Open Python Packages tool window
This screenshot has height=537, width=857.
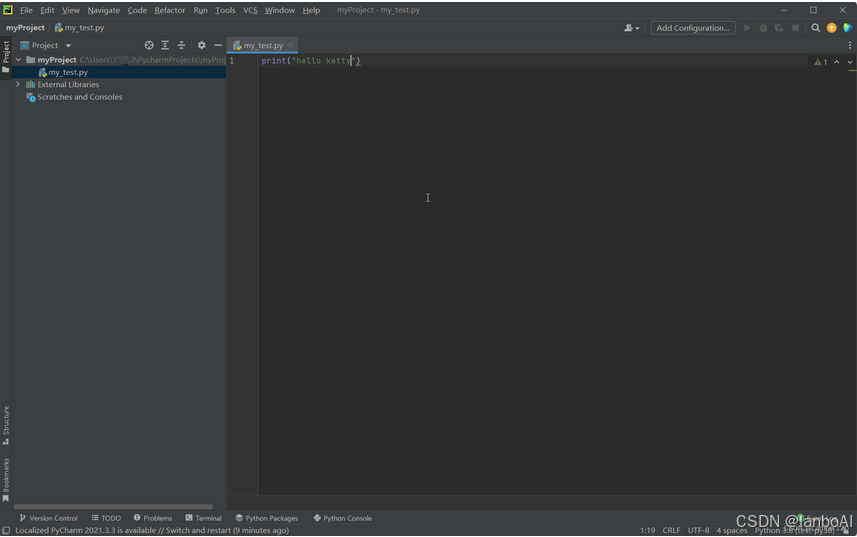pos(267,518)
